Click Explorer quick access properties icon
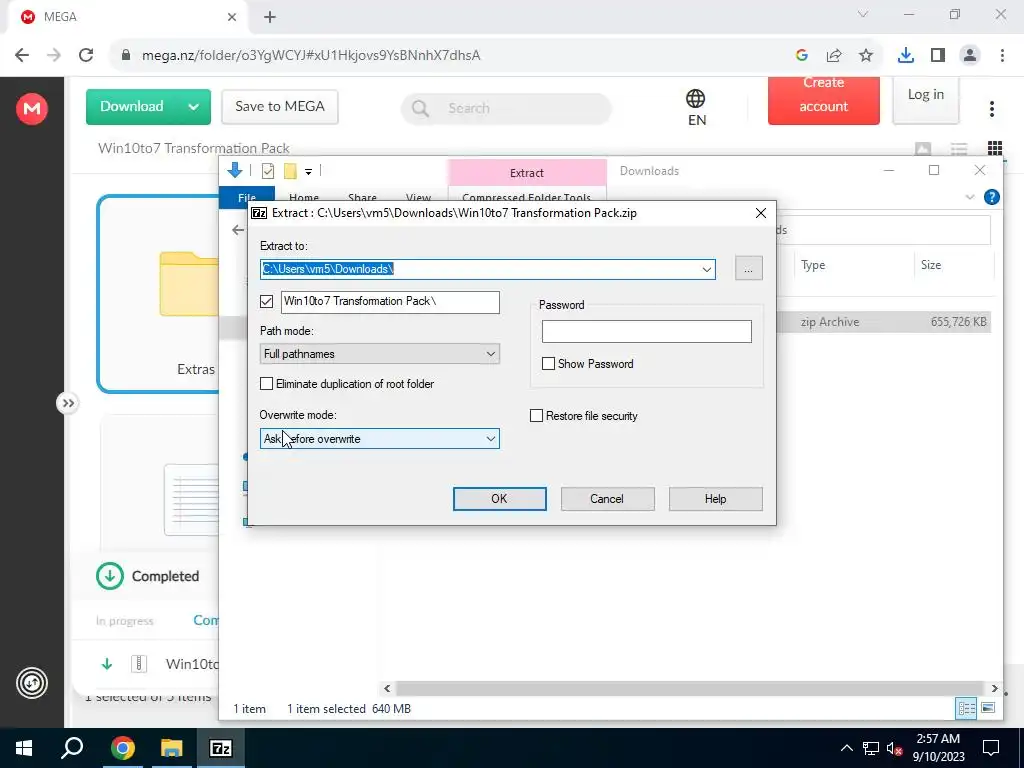 (268, 171)
